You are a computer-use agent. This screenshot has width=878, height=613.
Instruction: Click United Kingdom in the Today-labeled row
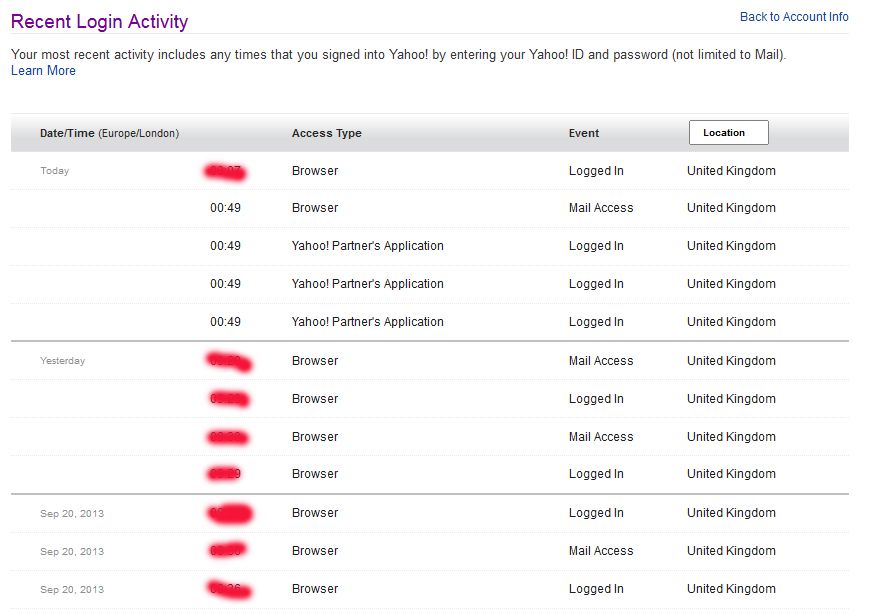point(731,171)
